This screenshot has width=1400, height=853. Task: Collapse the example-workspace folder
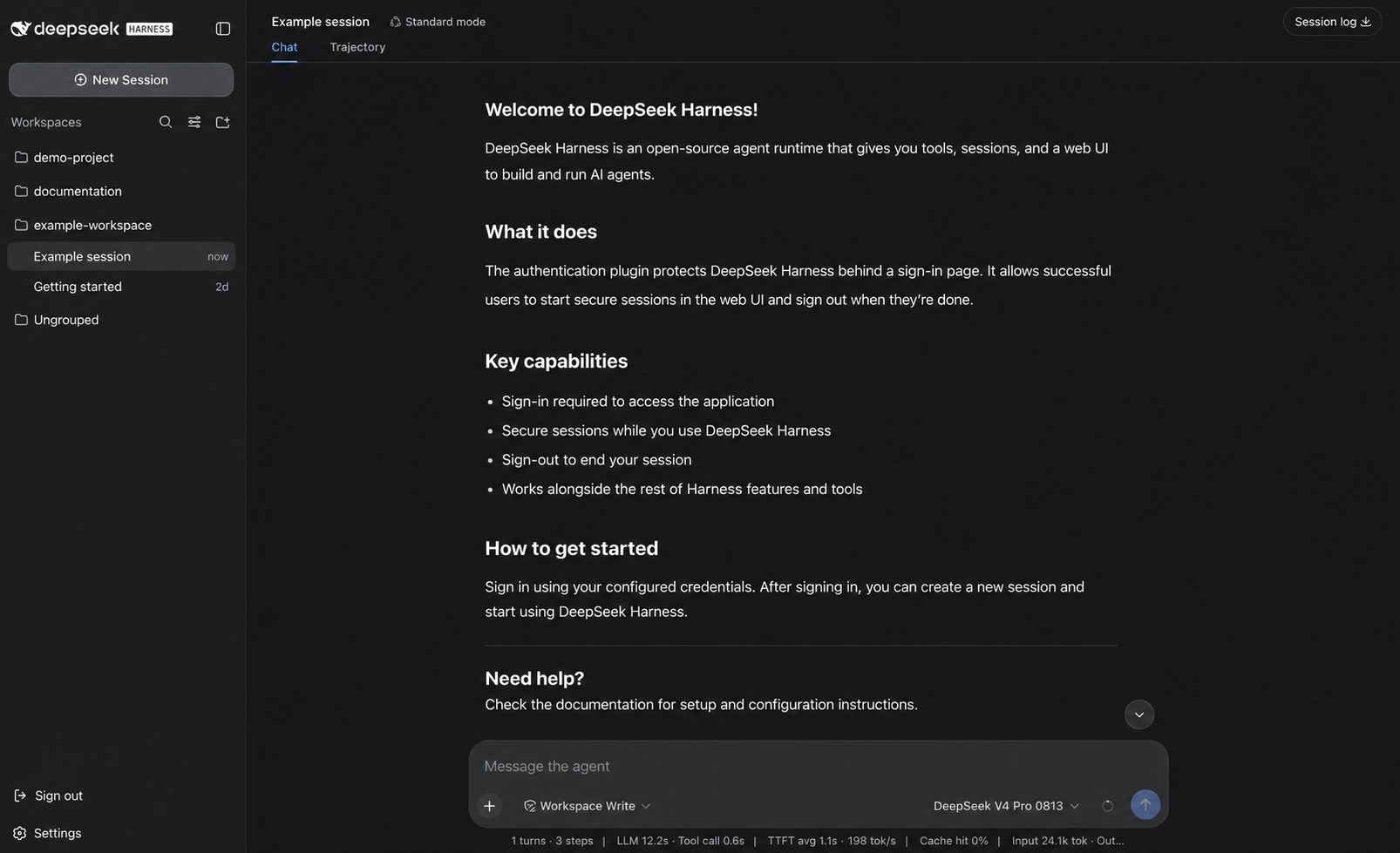(121, 225)
